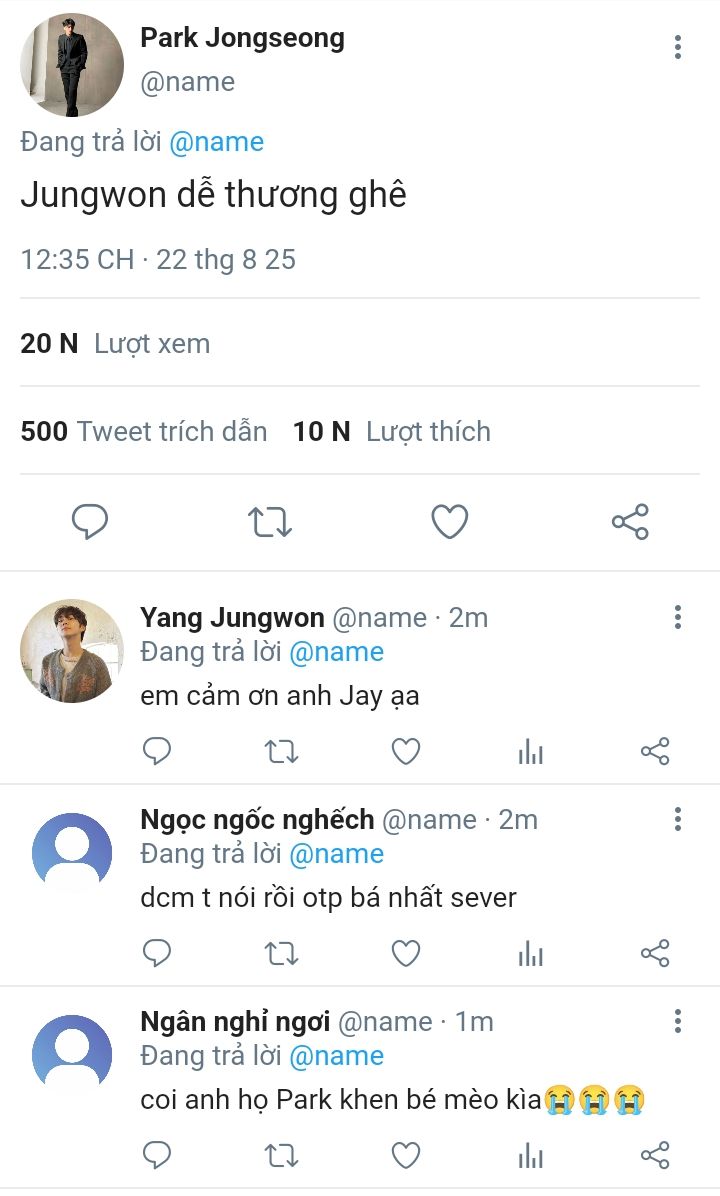Open Ngân nghỉ ngơi's options menu
Image resolution: width=720 pixels, height=1196 pixels.
678,1021
